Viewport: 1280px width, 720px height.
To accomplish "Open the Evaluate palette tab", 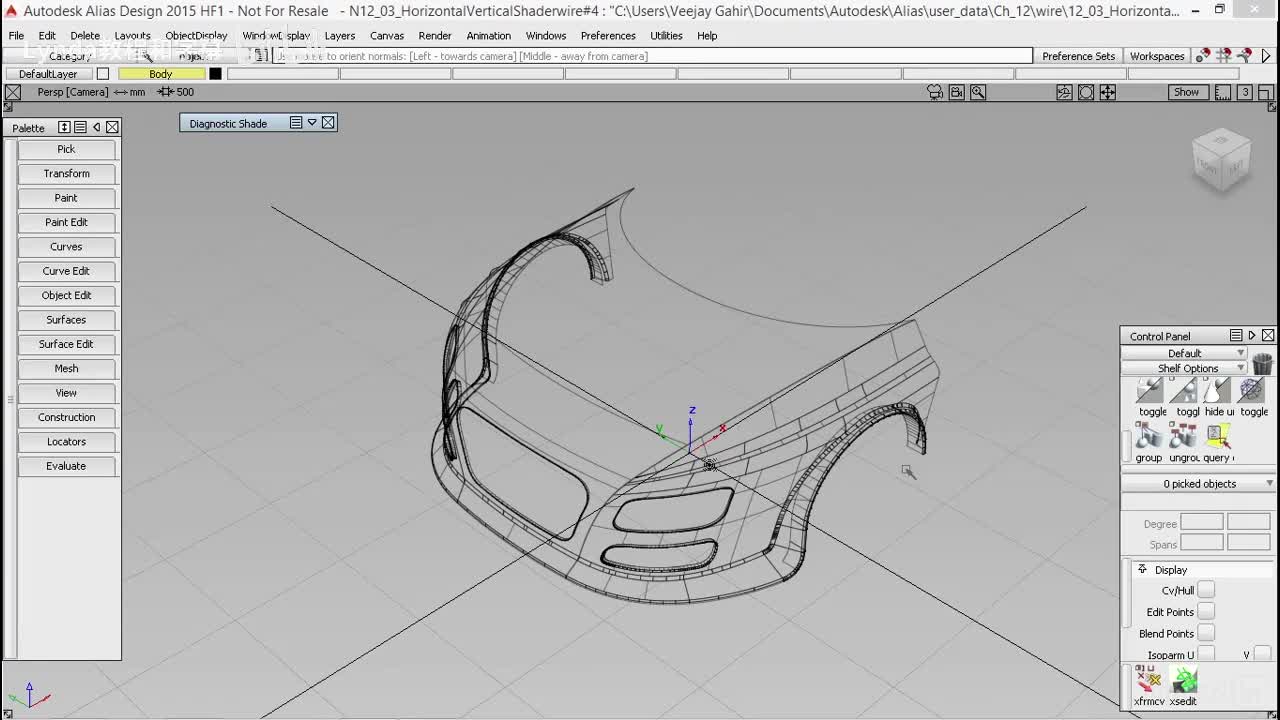I will pos(66,466).
